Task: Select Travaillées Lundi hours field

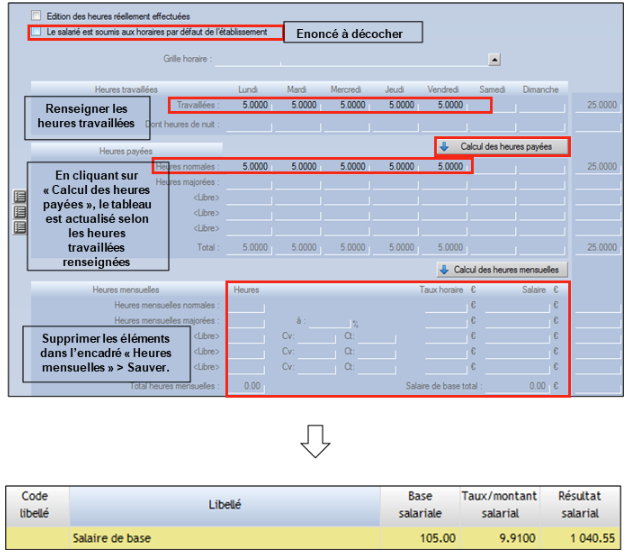Action: tap(249, 105)
